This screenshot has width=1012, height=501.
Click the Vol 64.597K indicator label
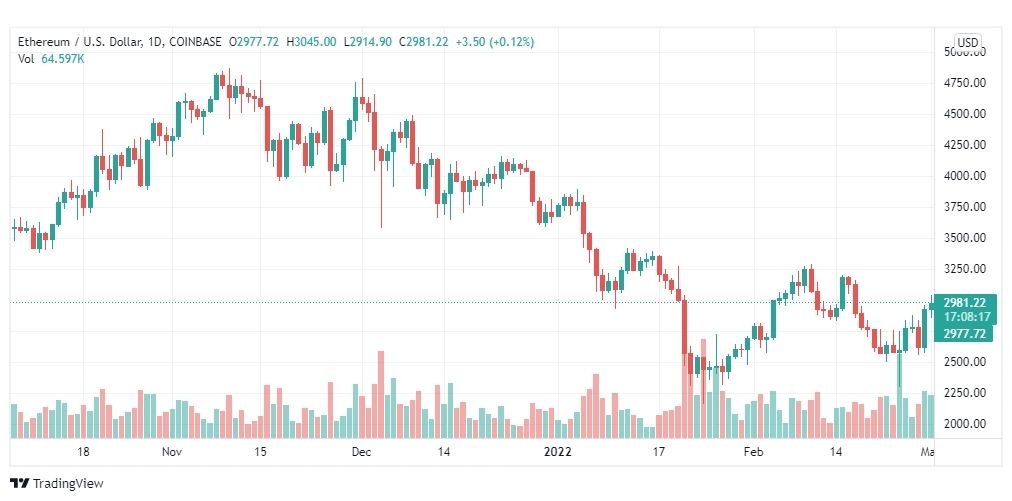(51, 59)
